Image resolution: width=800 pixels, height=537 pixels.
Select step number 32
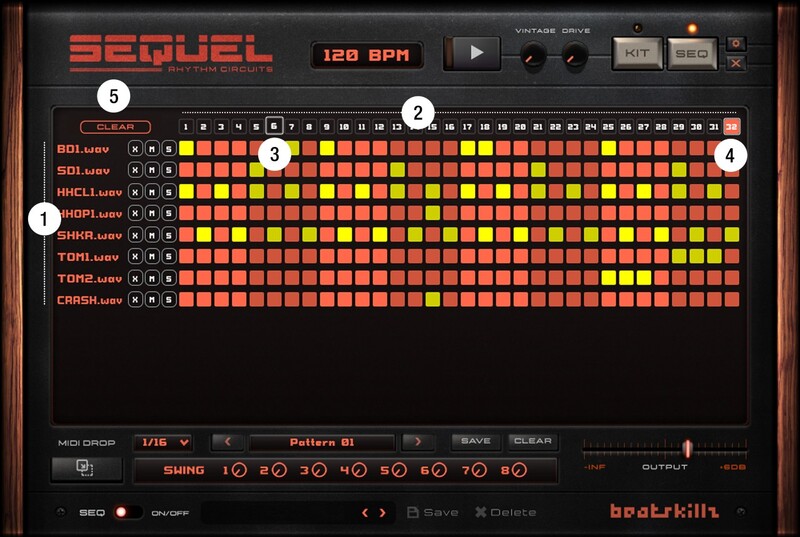(x=732, y=126)
